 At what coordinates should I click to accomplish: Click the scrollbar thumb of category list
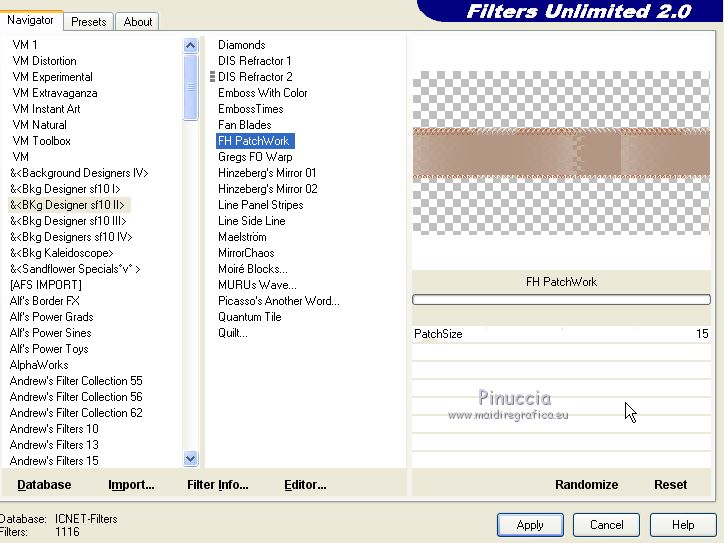pos(190,87)
